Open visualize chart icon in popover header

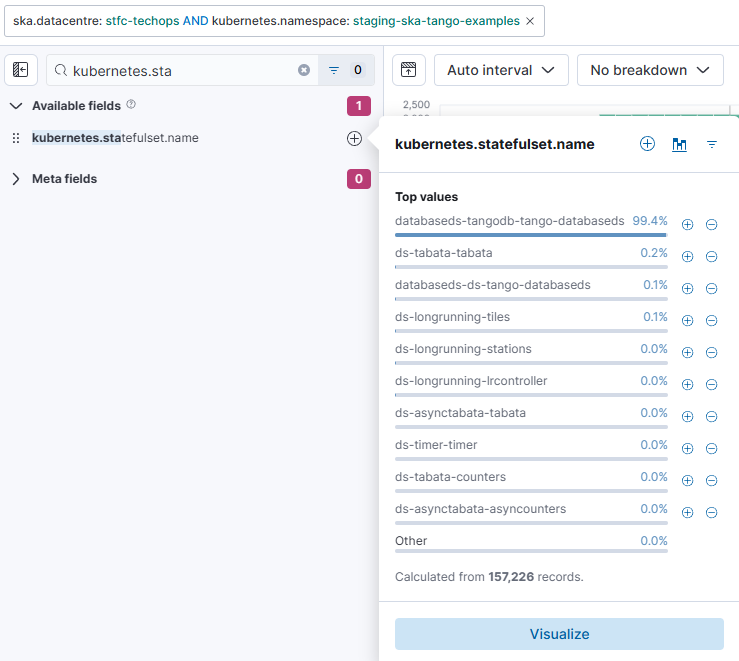click(679, 144)
